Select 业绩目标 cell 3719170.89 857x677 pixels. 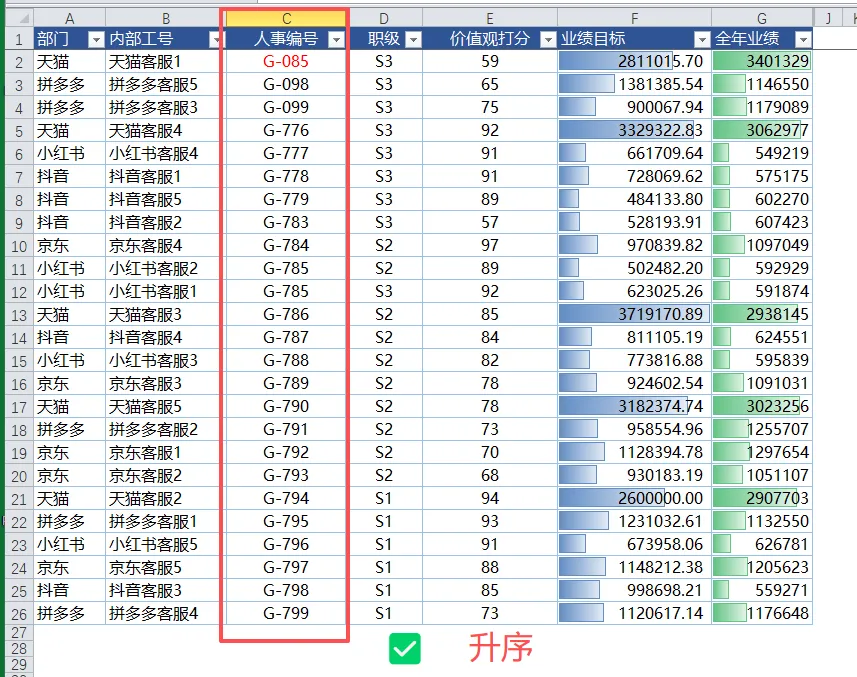635,314
